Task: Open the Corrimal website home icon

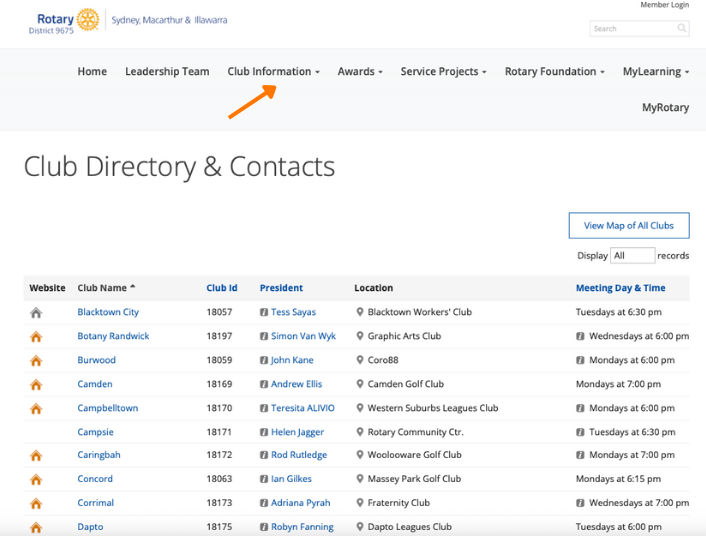Action: [36, 503]
